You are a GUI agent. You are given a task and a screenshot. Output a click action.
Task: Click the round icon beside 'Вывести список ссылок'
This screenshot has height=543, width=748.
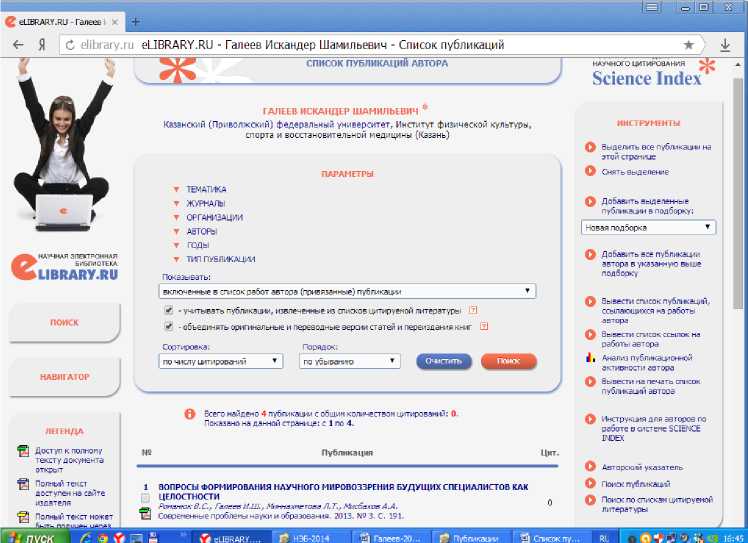(x=590, y=334)
